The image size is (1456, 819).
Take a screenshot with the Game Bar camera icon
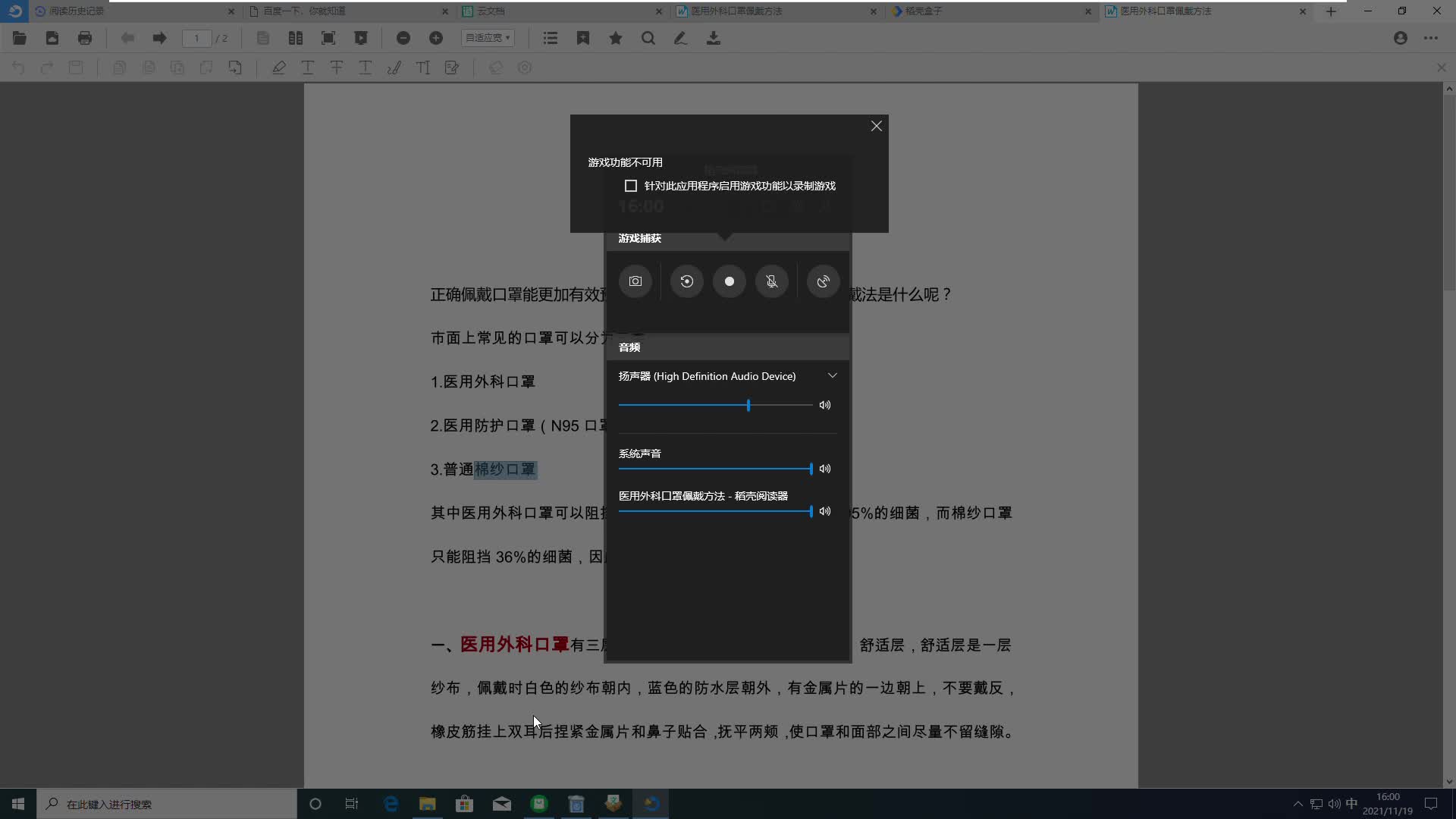coord(635,281)
